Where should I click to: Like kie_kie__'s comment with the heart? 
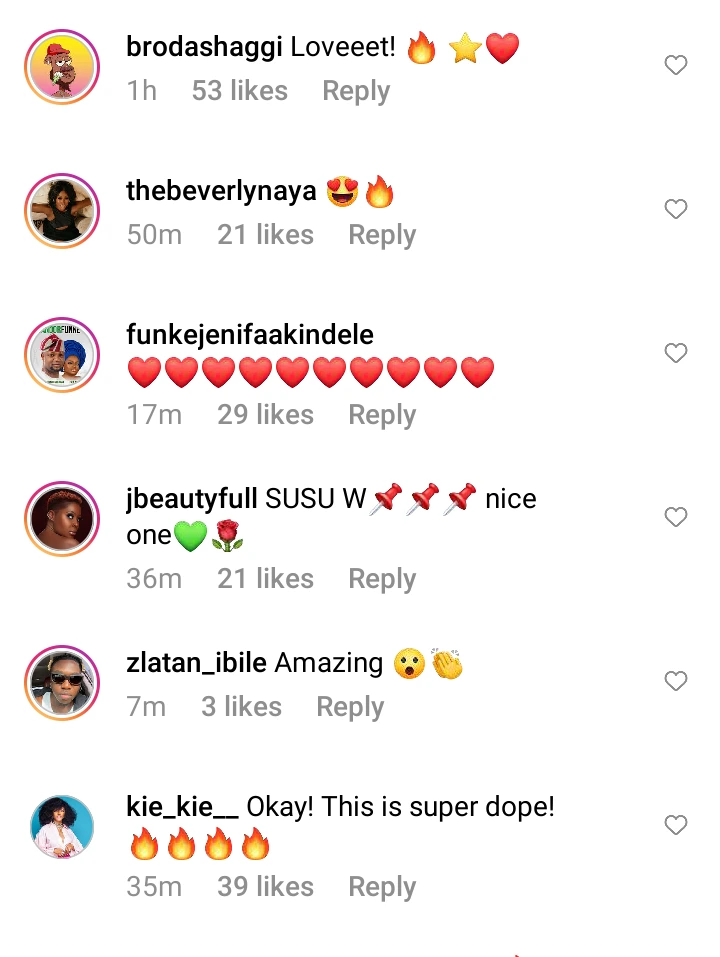pyautogui.click(x=676, y=825)
